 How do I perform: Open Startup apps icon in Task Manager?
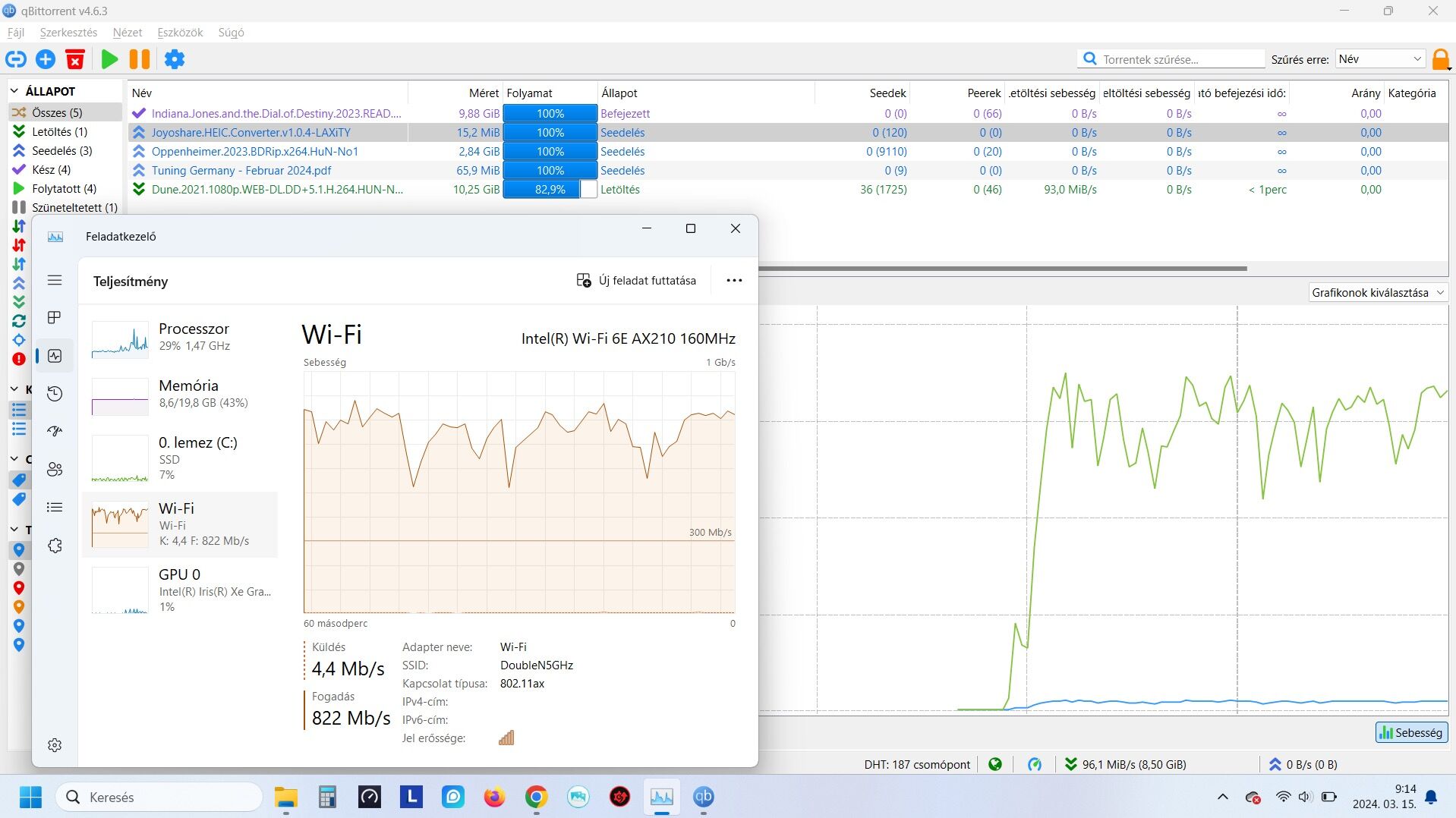(55, 431)
